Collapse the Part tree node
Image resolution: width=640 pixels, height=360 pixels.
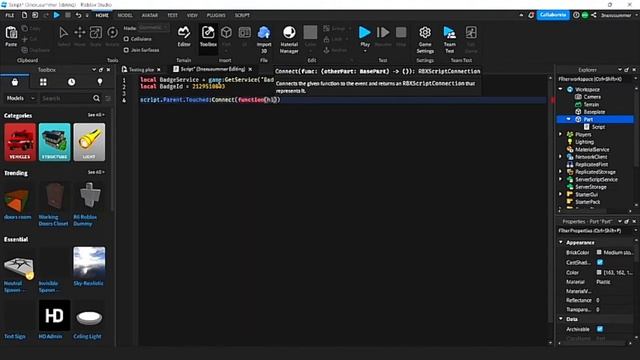coord(568,119)
